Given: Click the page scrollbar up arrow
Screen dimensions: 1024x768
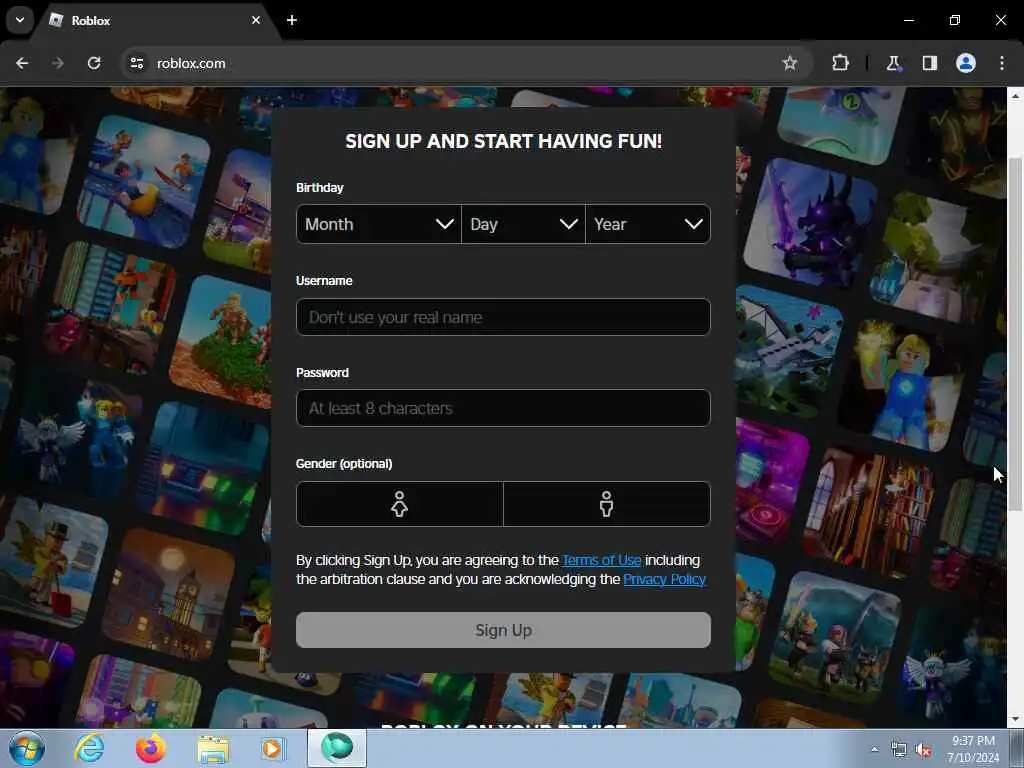Looking at the screenshot, I should click(x=1015, y=95).
